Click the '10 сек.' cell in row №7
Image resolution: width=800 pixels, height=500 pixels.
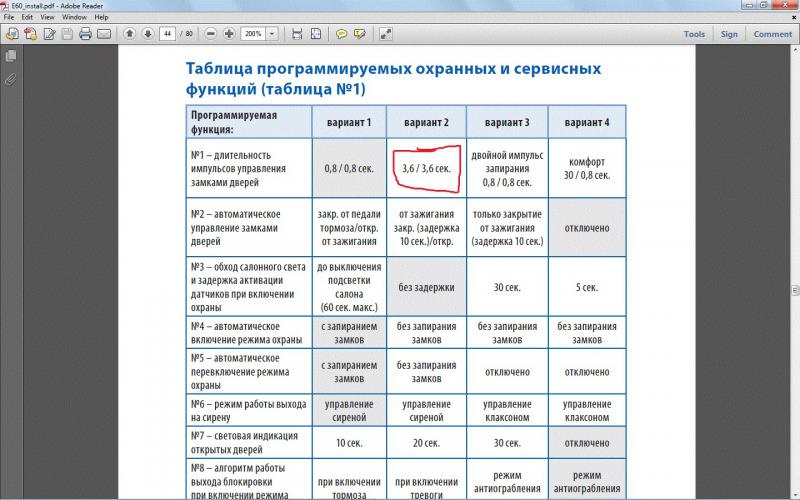tap(349, 443)
